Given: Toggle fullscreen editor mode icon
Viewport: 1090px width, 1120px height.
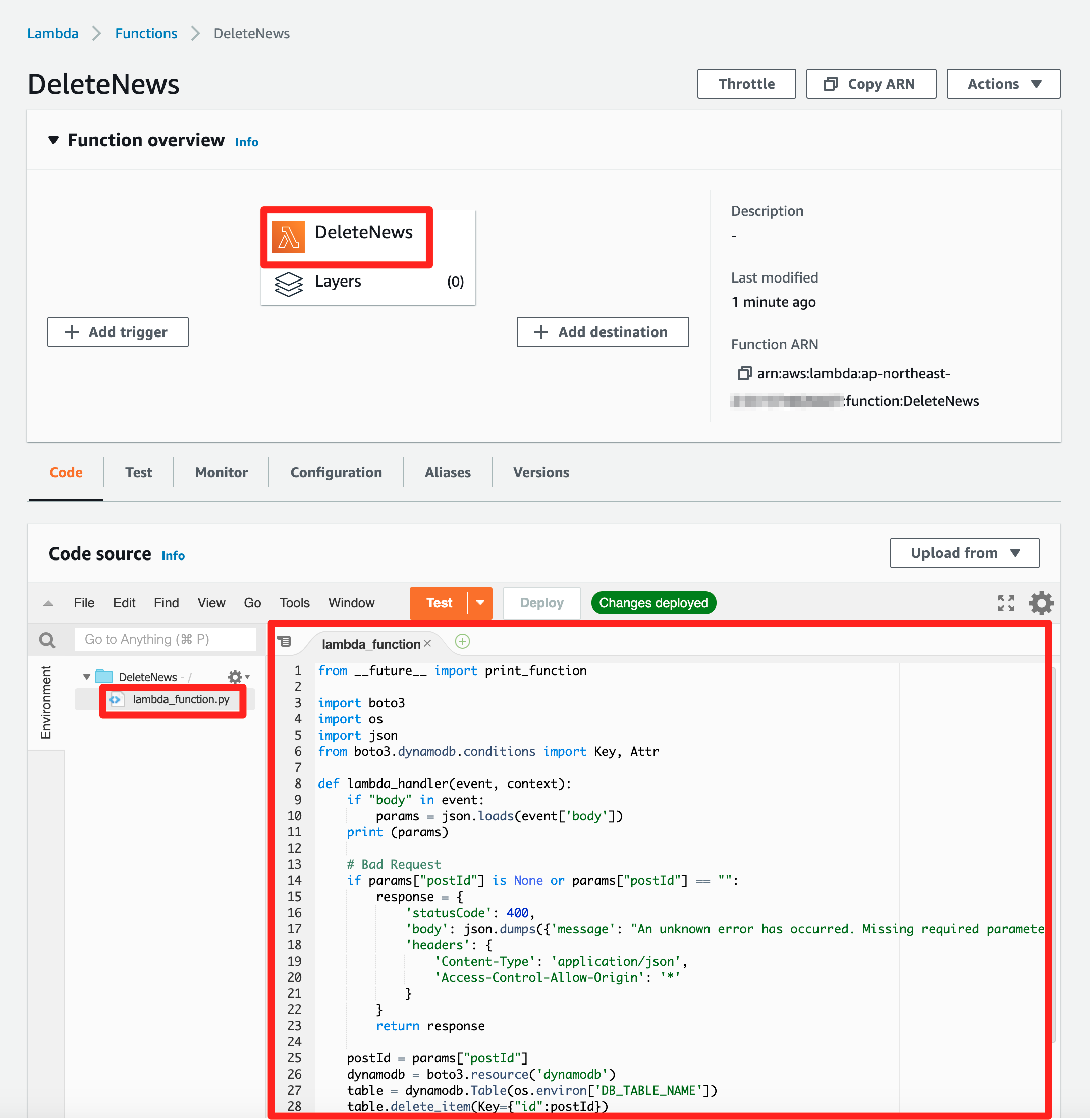Looking at the screenshot, I should pyautogui.click(x=1006, y=603).
